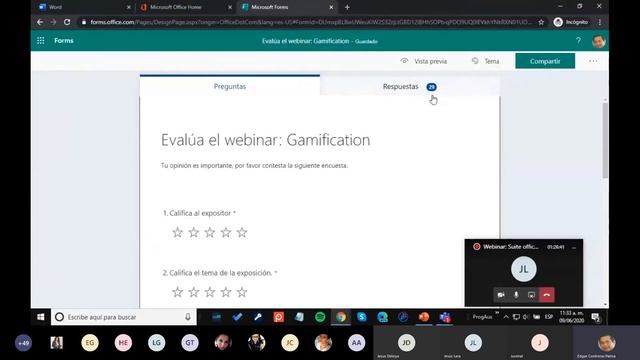Click the fifth star of Califica al expositor
Screen dimensions: 640x360
[x=242, y=232]
